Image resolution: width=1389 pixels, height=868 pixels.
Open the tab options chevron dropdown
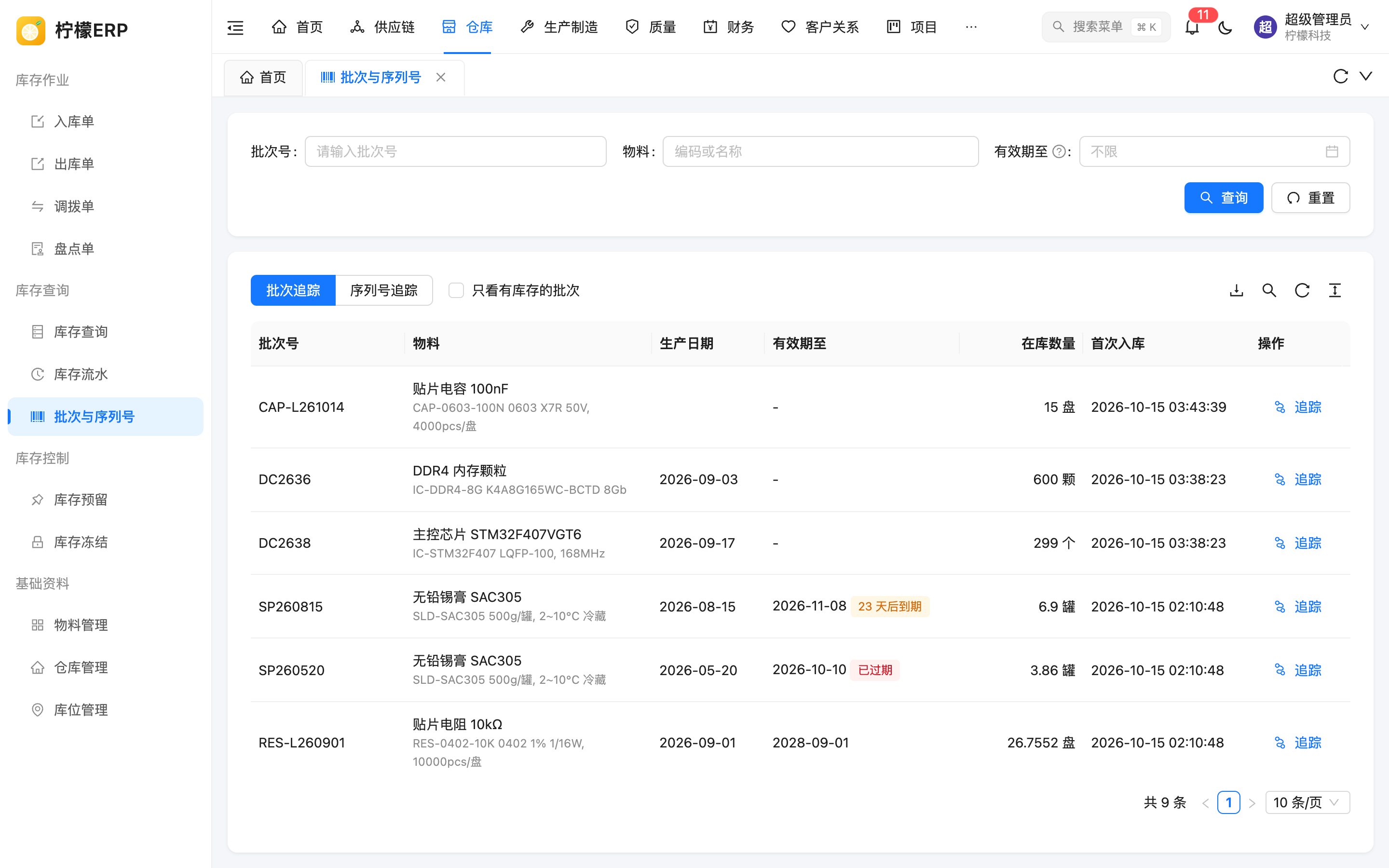[x=1365, y=76]
